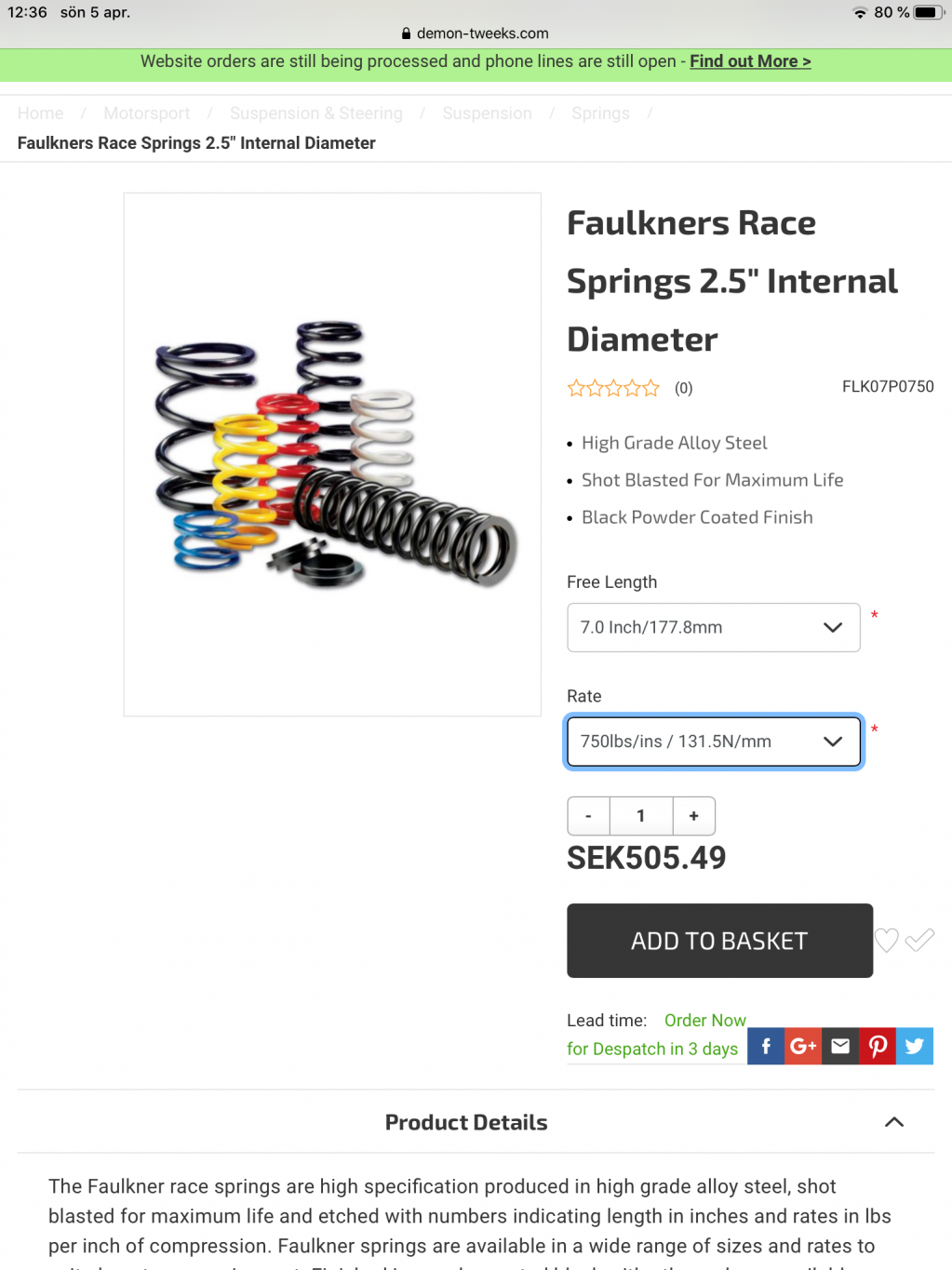This screenshot has height=1270, width=952.
Task: Collapse the Product Details section
Action: [x=894, y=1122]
